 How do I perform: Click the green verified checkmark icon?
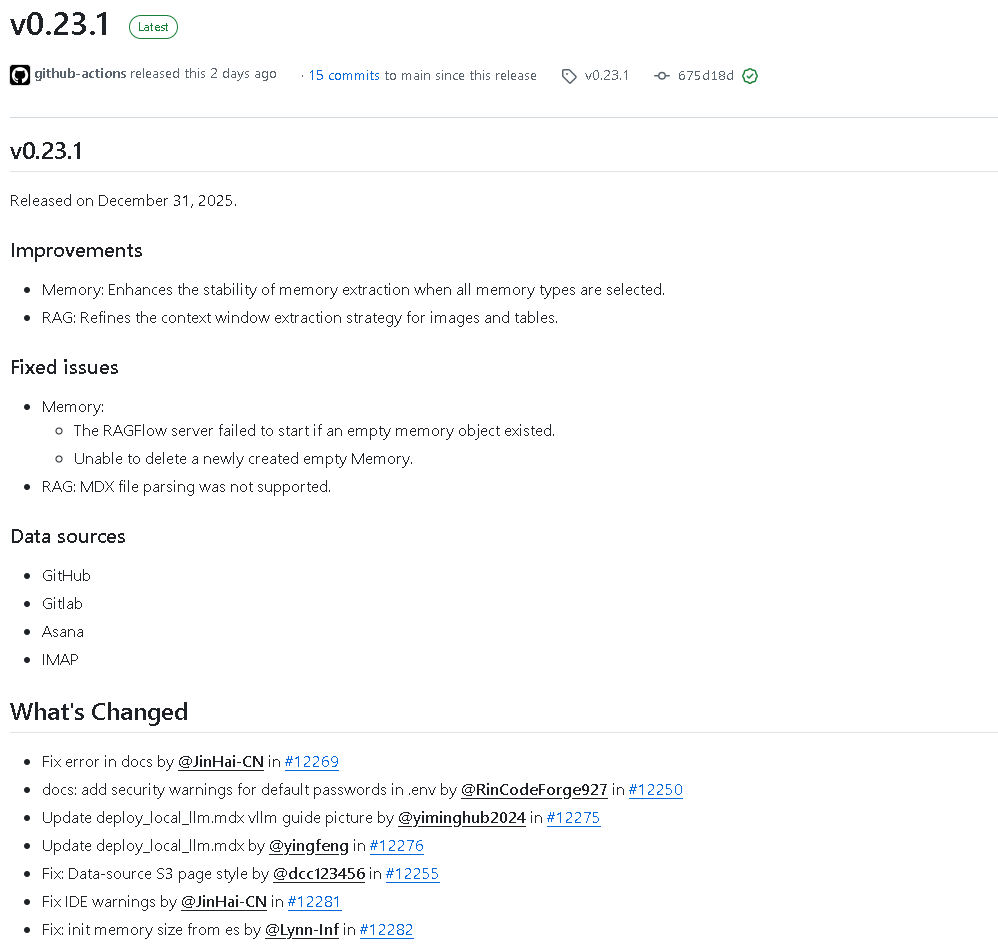pyautogui.click(x=750, y=76)
